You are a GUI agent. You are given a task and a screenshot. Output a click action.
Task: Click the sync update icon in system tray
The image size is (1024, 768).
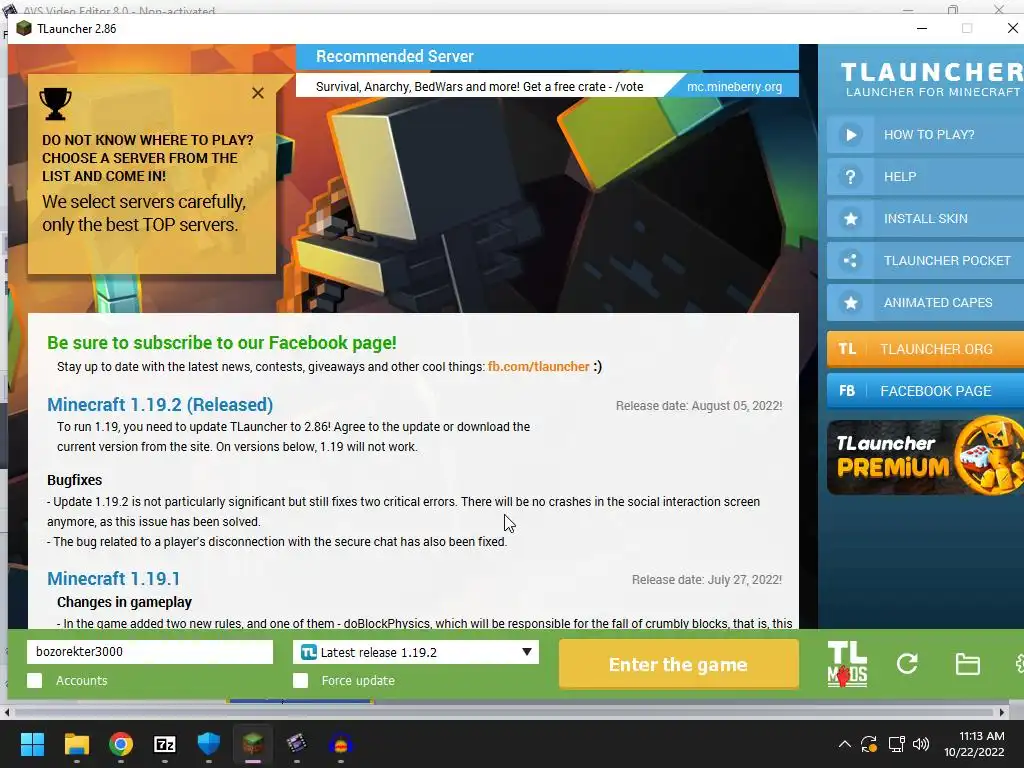point(869,744)
